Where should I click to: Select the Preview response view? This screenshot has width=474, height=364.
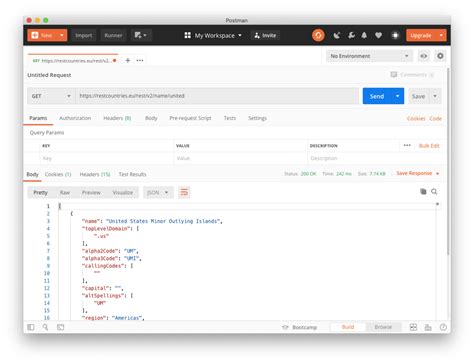coord(91,193)
